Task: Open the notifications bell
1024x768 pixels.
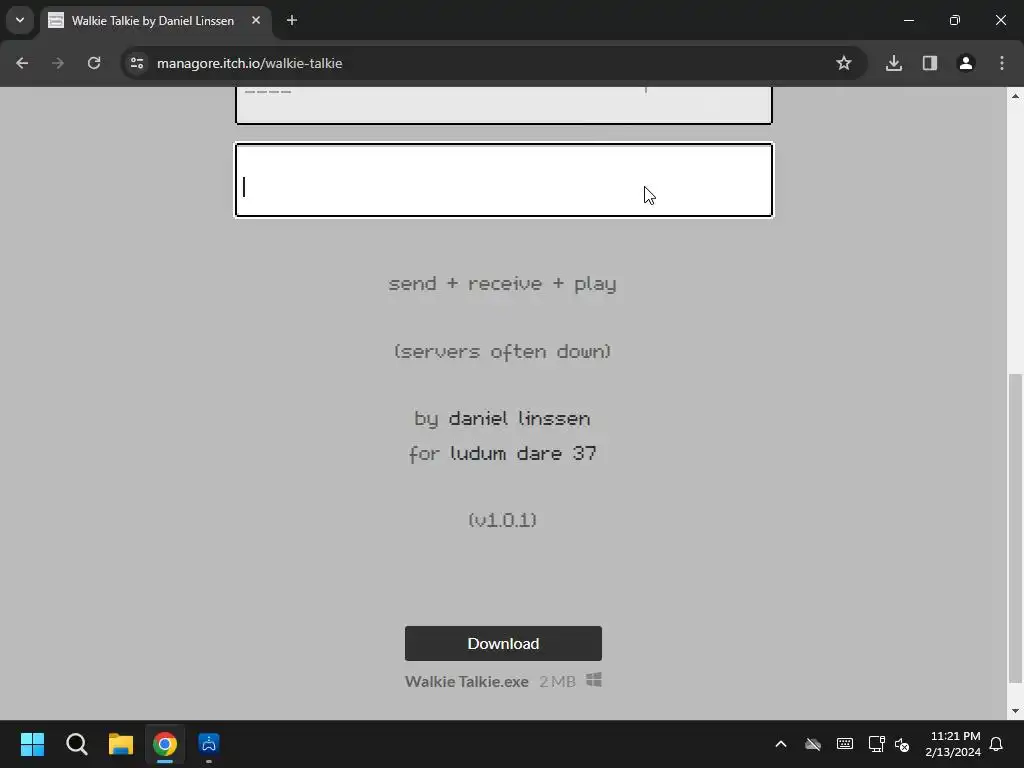Action: 997,744
